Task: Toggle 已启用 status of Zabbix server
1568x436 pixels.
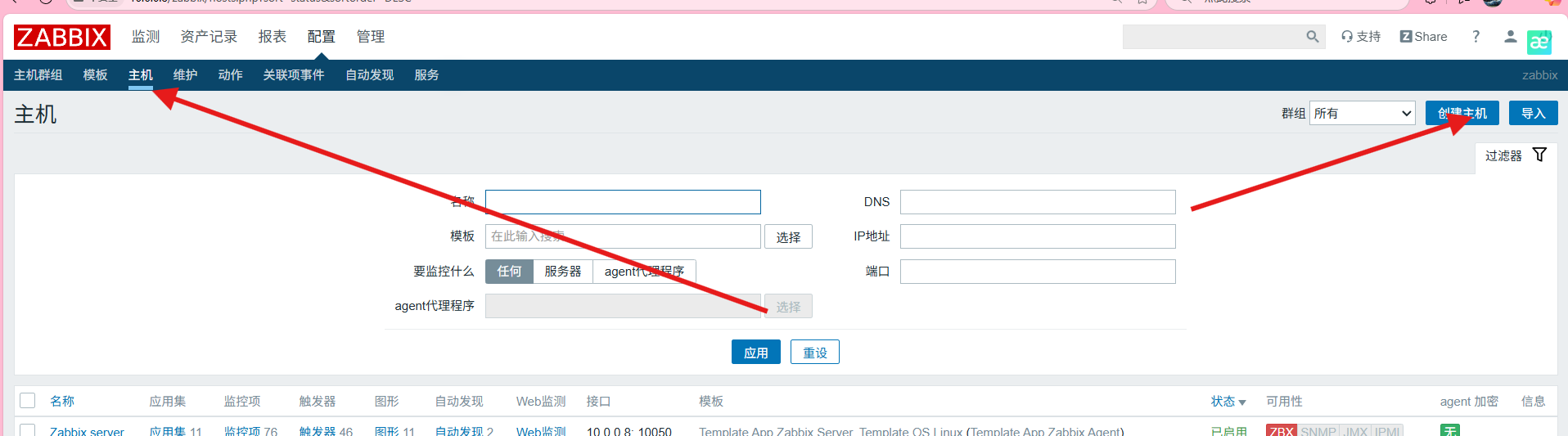Action: (1229, 431)
